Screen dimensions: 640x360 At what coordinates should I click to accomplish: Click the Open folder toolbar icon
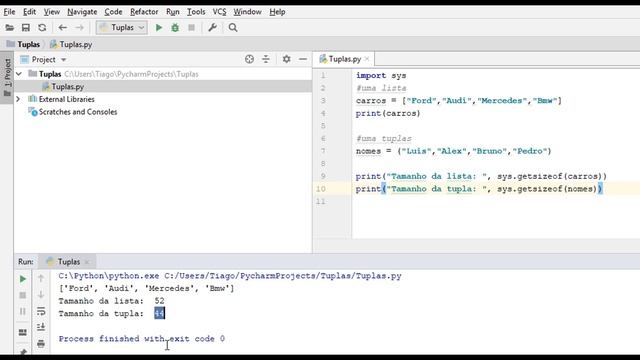point(9,28)
